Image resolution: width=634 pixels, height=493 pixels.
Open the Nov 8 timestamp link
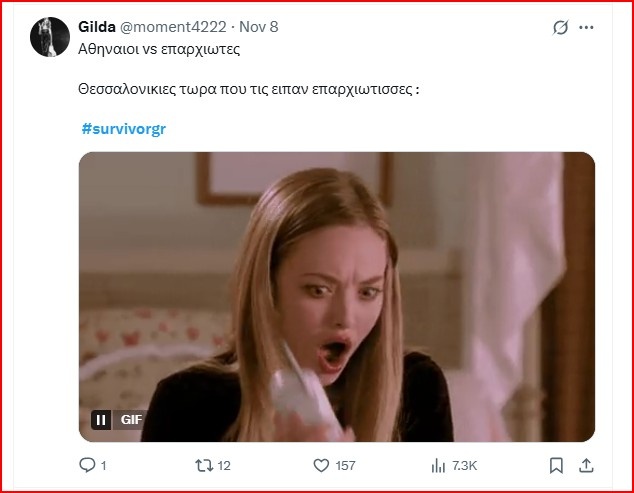coord(259,27)
